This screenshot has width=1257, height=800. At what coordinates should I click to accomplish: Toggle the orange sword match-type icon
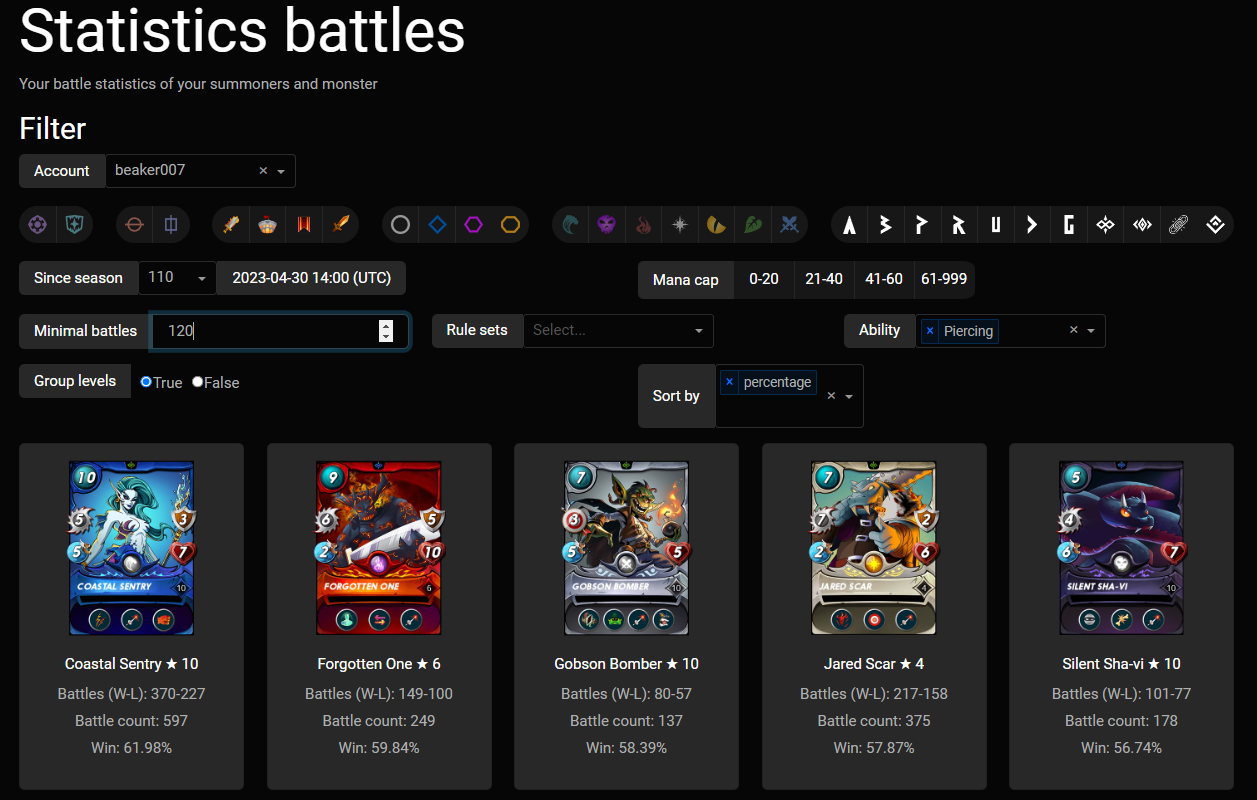tap(341, 225)
